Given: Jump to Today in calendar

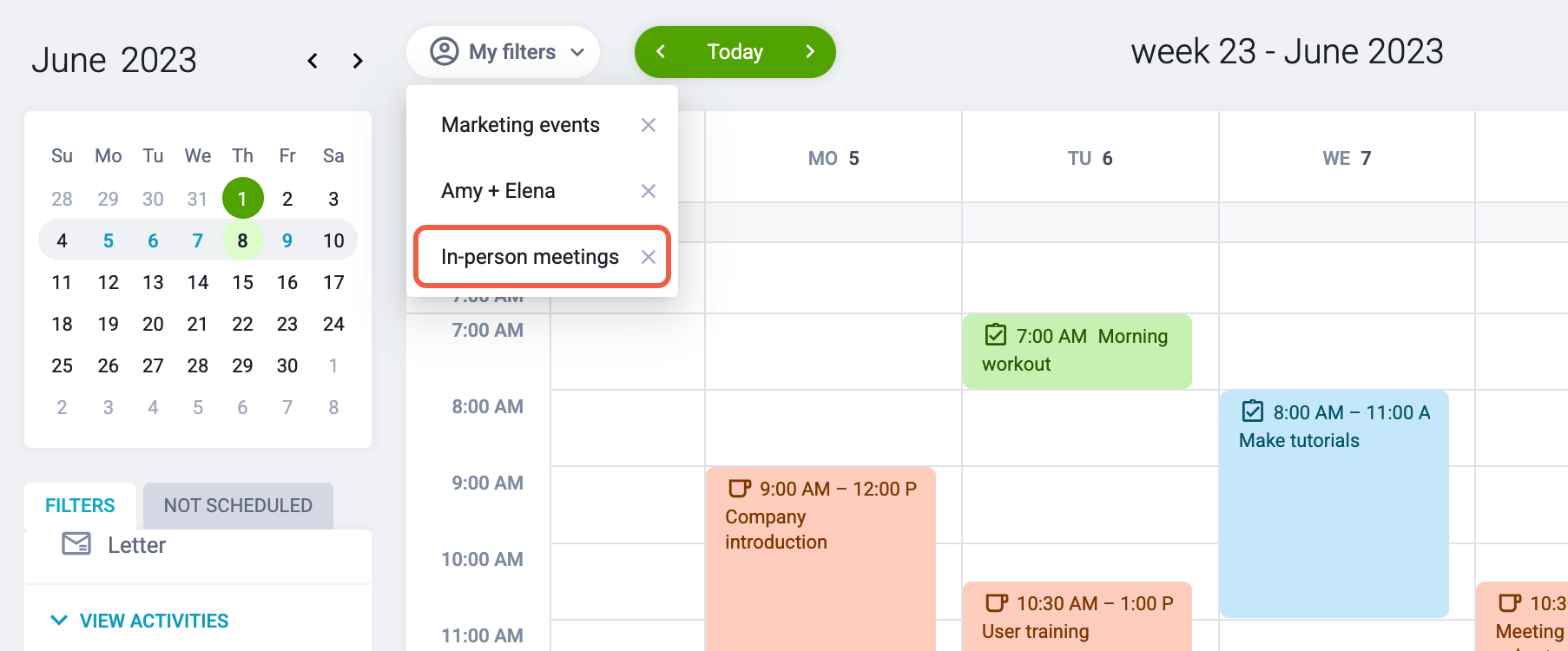Looking at the screenshot, I should point(735,52).
